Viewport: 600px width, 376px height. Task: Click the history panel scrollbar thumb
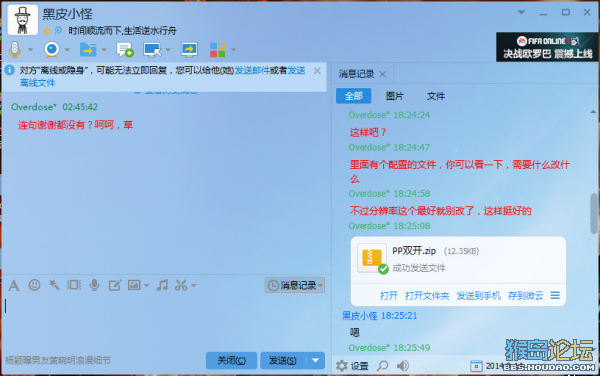[x=594, y=213]
